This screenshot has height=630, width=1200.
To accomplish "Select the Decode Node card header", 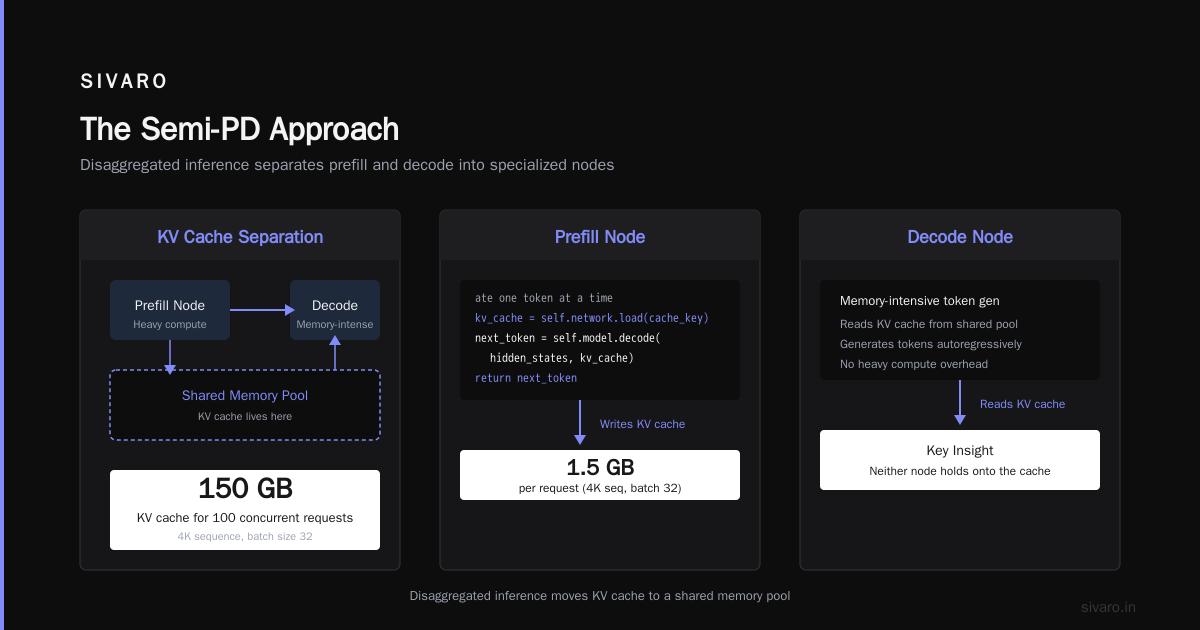I will [x=960, y=237].
